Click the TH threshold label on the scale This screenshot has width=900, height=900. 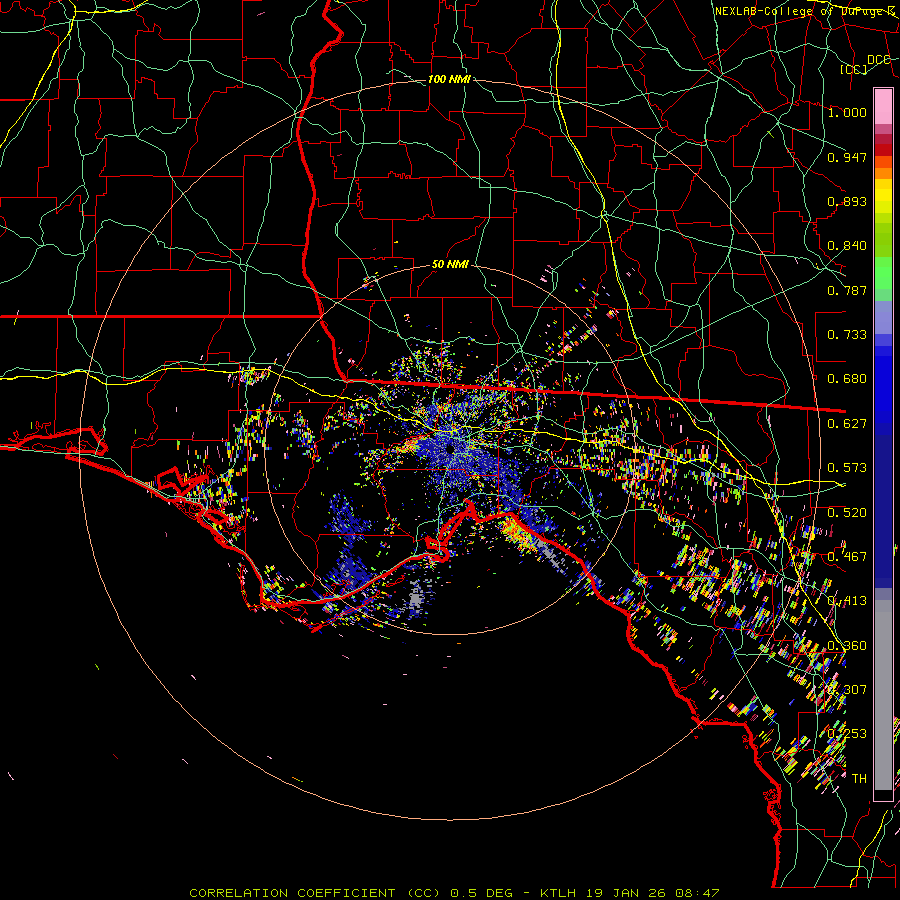click(859, 779)
